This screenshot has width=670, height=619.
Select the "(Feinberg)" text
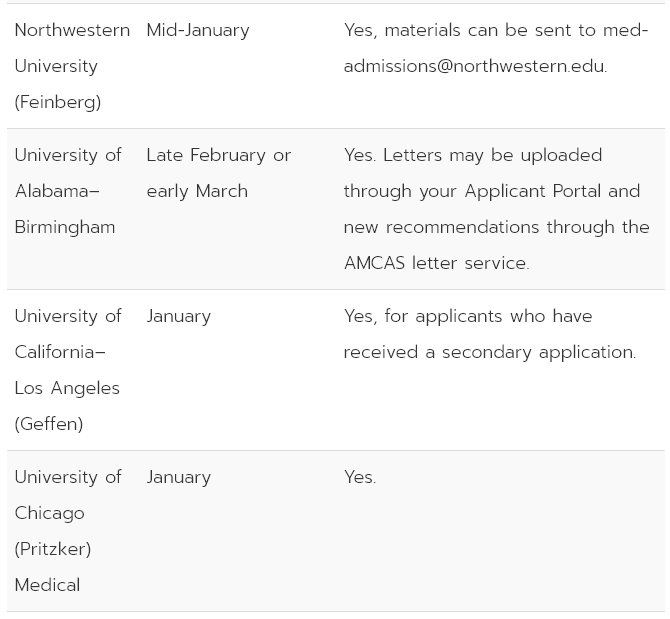58,102
